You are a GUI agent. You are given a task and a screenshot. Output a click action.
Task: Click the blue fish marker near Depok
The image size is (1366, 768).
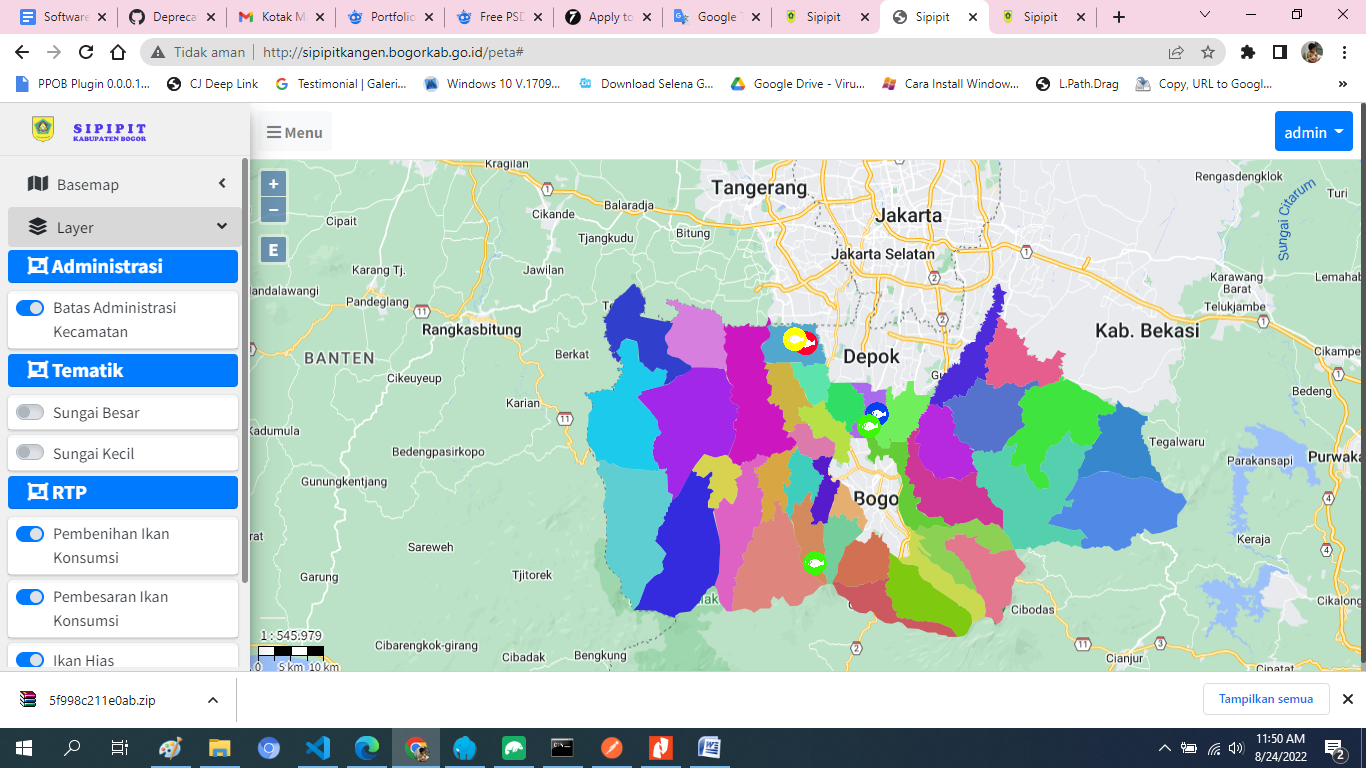tap(877, 413)
